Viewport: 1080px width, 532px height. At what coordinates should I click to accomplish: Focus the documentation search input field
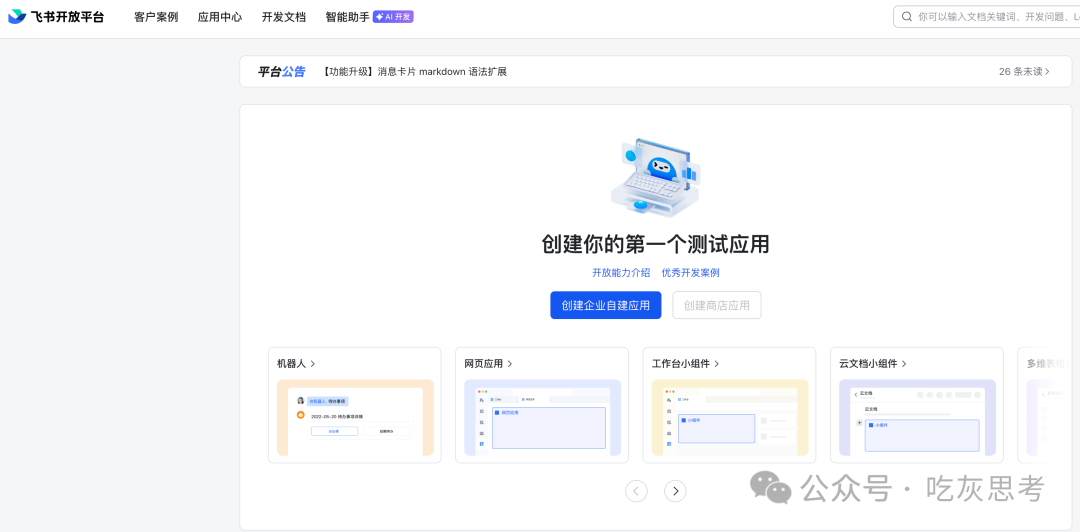click(x=986, y=17)
